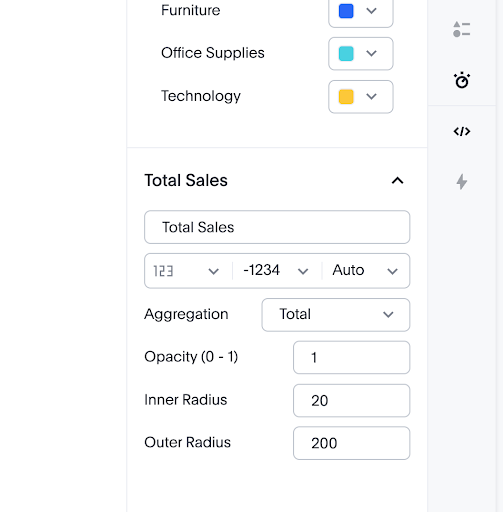Collapse the Total Sales section

(x=397, y=181)
